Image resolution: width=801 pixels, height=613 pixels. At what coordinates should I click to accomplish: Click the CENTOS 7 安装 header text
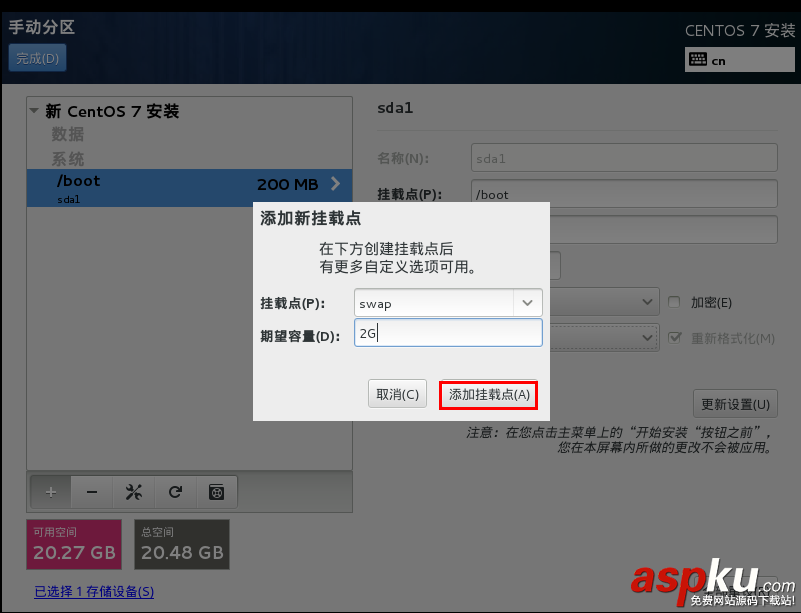tap(740, 31)
